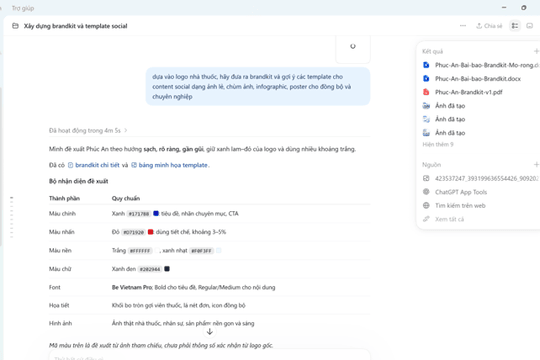Image resolution: width=540 pixels, height=360 pixels.
Task: Click the Be Vietnam Pro font name
Action: pyautogui.click(x=132, y=287)
